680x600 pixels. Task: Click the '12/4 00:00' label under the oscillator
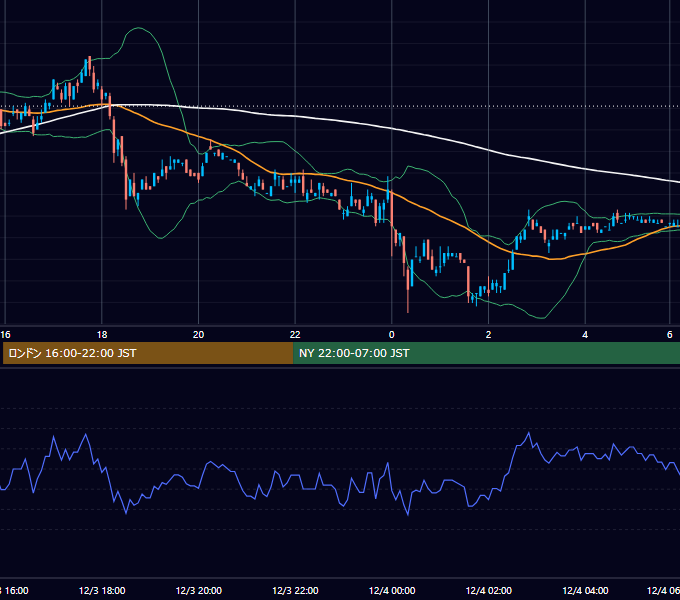tap(392, 590)
